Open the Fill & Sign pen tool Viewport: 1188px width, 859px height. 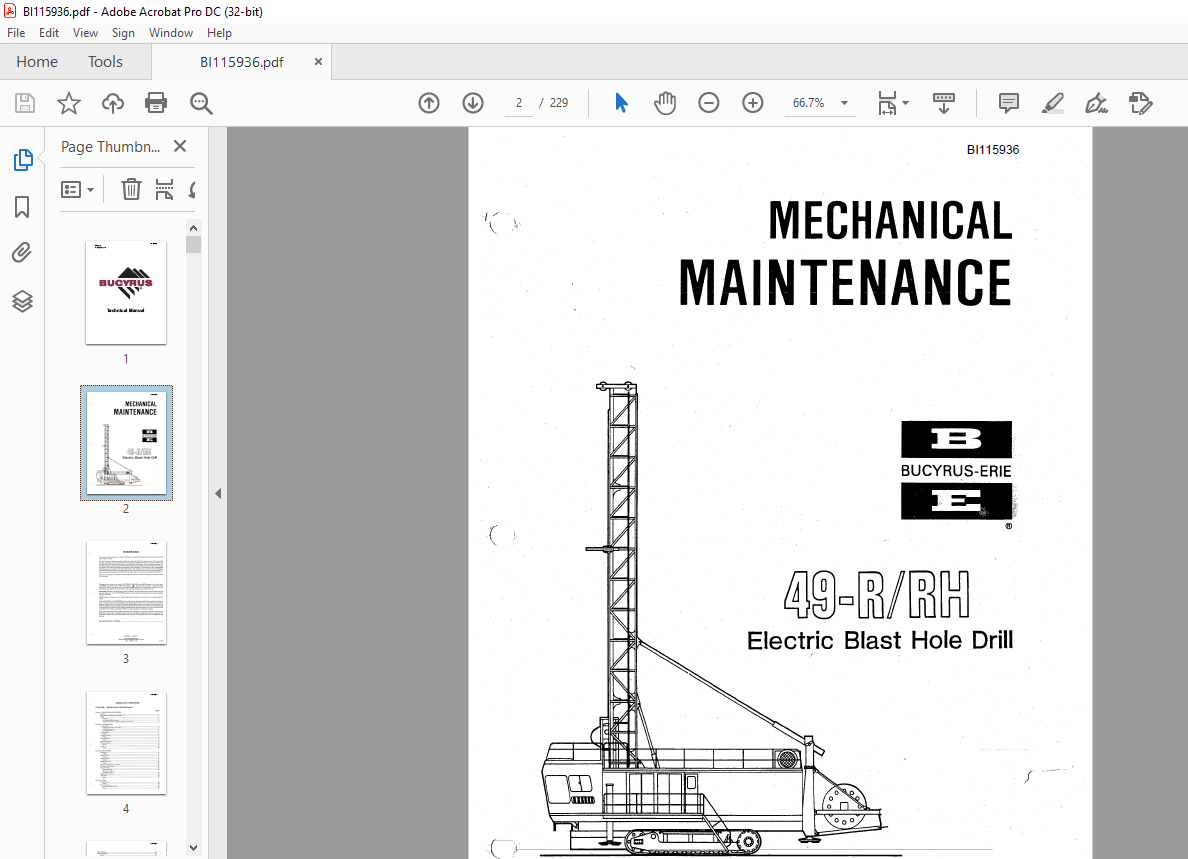click(x=1096, y=103)
